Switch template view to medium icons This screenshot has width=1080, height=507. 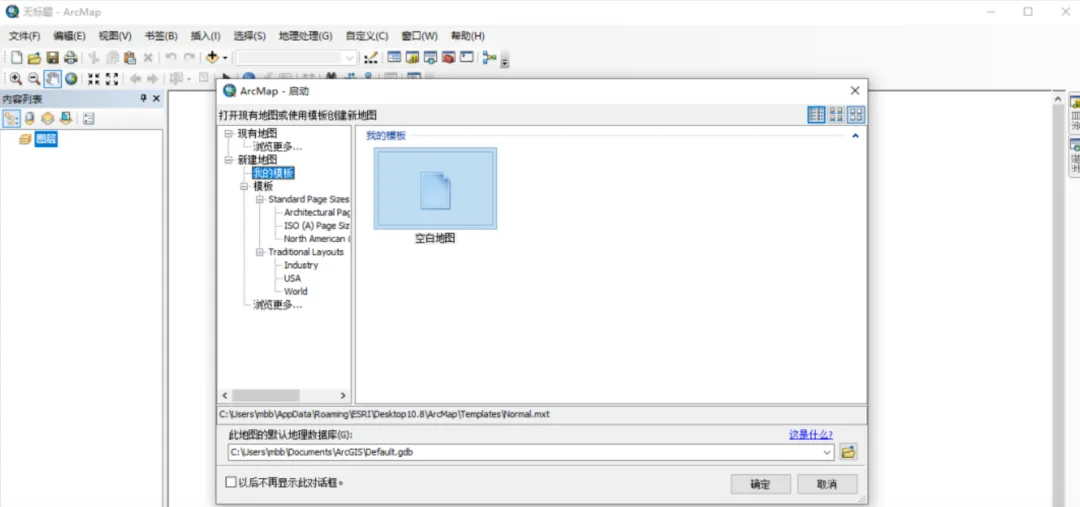pyautogui.click(x=836, y=115)
